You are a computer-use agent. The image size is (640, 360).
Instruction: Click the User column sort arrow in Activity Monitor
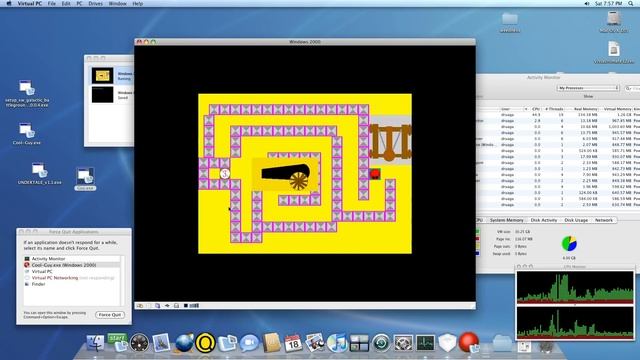(x=526, y=109)
